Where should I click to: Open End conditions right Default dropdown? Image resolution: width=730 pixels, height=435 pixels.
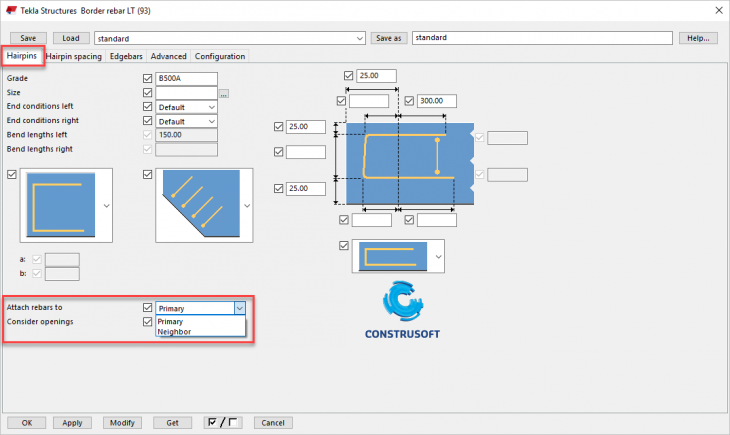[211, 122]
